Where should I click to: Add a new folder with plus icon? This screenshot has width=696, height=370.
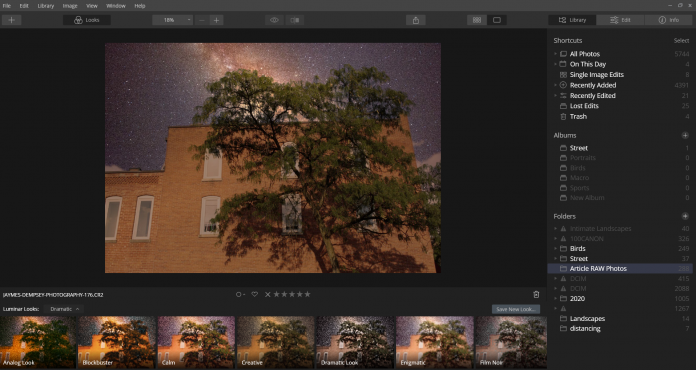685,216
